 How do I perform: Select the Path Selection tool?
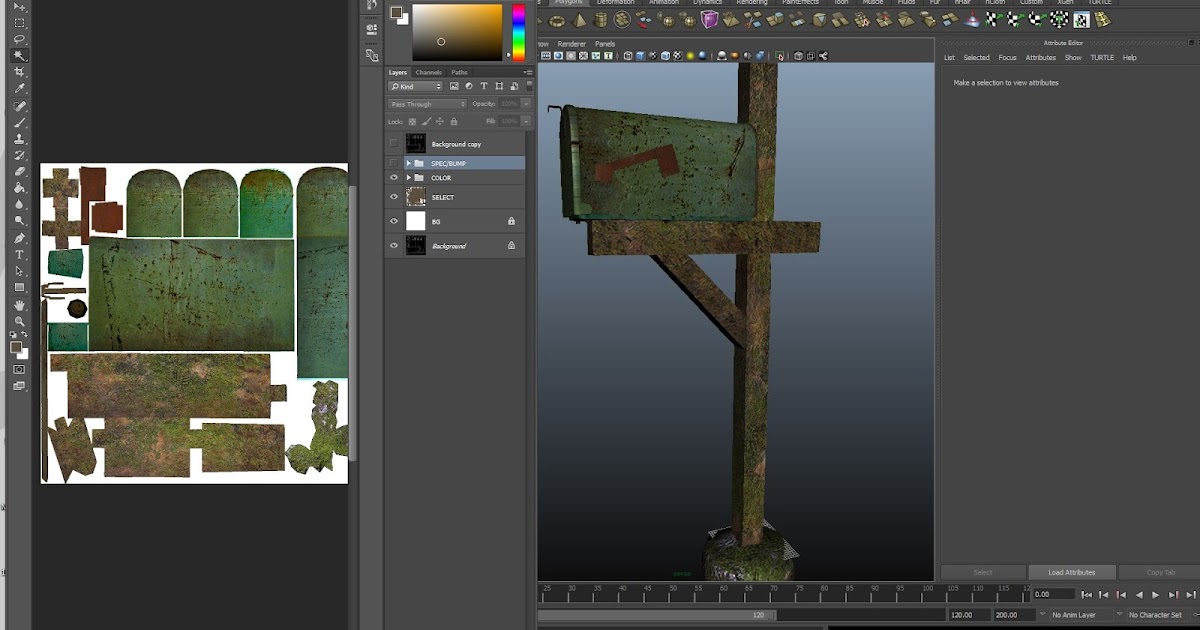(x=19, y=271)
